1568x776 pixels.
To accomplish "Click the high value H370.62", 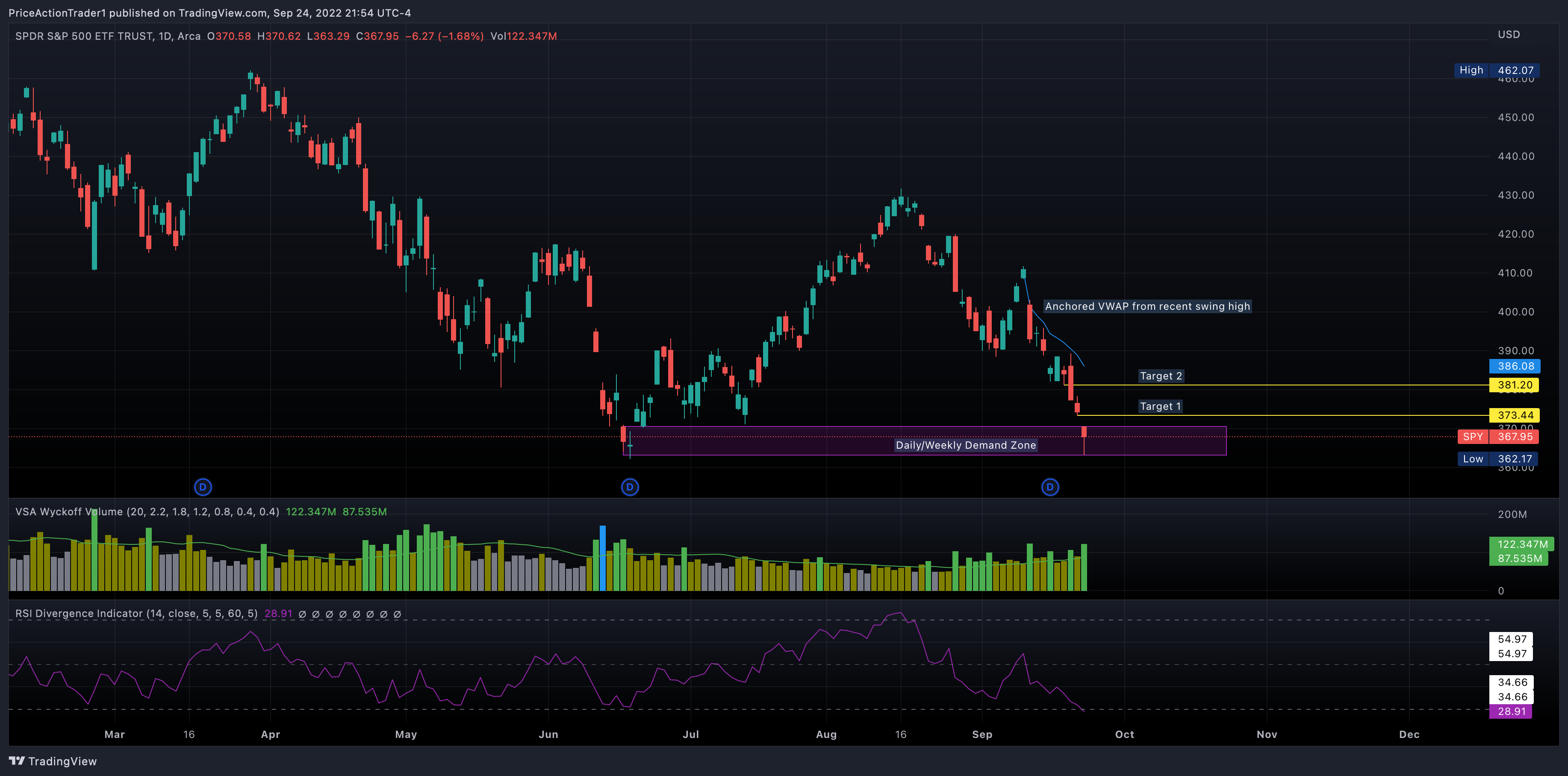I will point(279,36).
